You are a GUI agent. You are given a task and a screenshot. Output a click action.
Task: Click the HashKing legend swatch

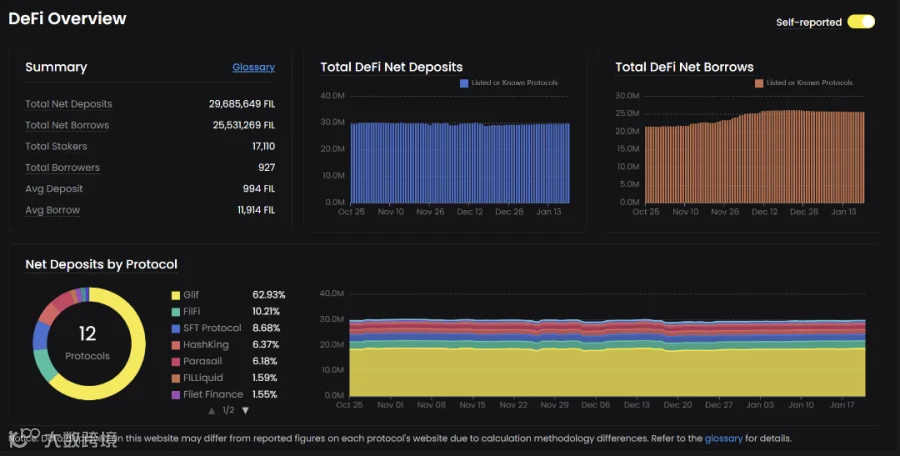coord(176,345)
